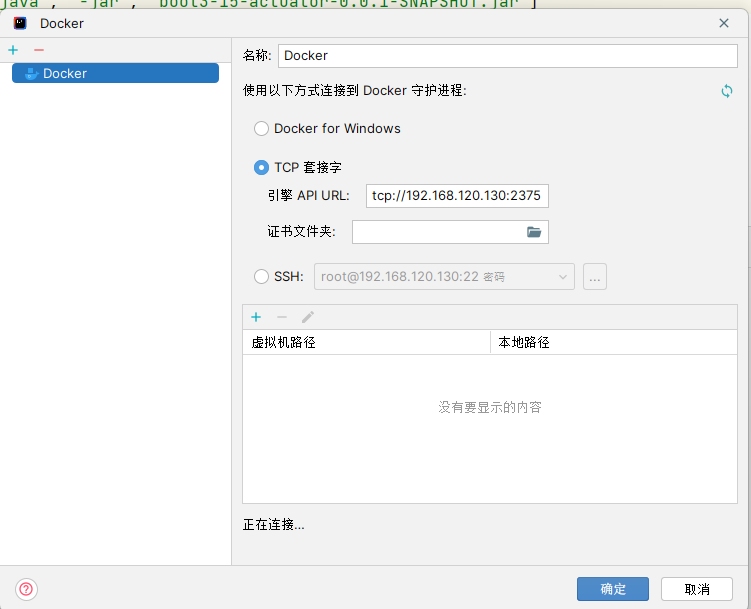
Task: Add a path mapping with plus icon
Action: click(256, 317)
